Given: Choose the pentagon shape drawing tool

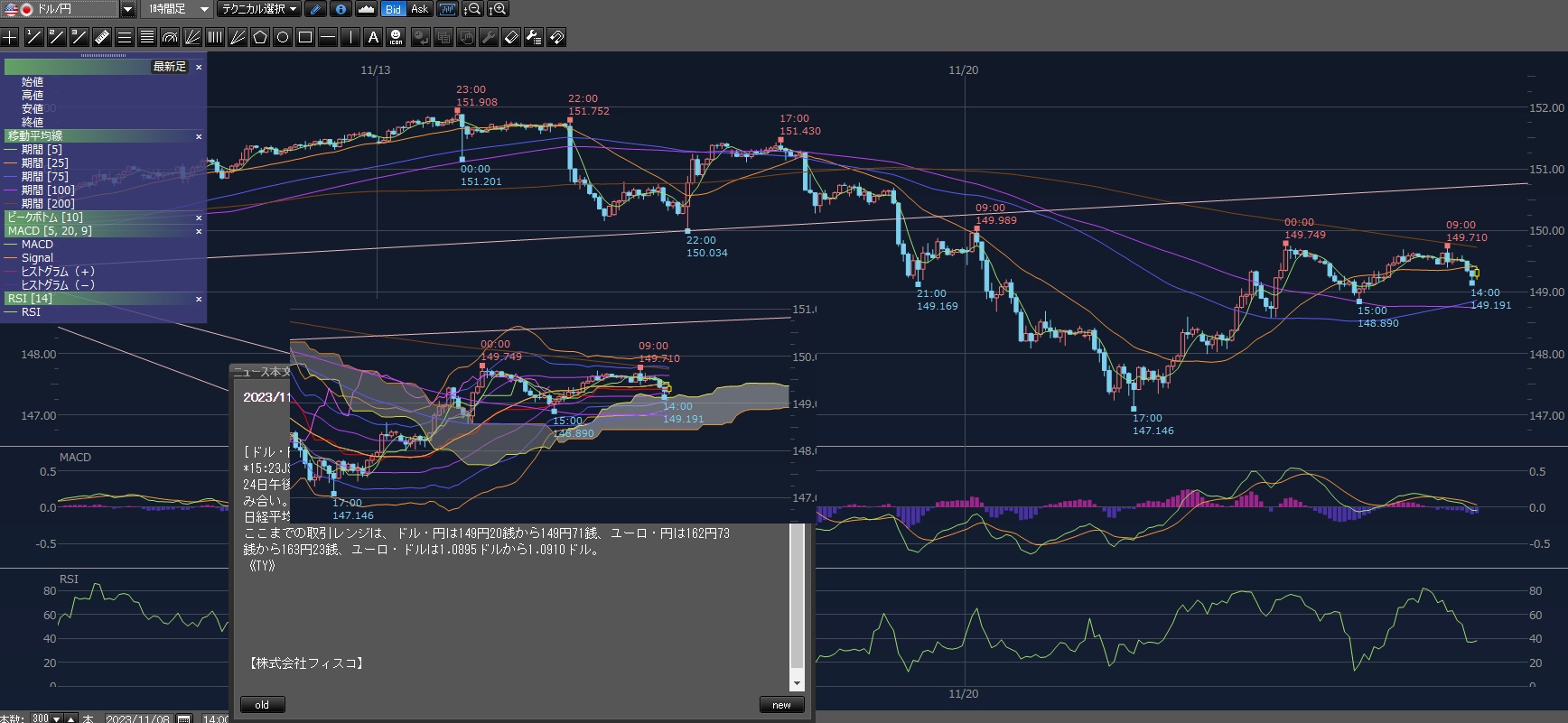Looking at the screenshot, I should 260,37.
